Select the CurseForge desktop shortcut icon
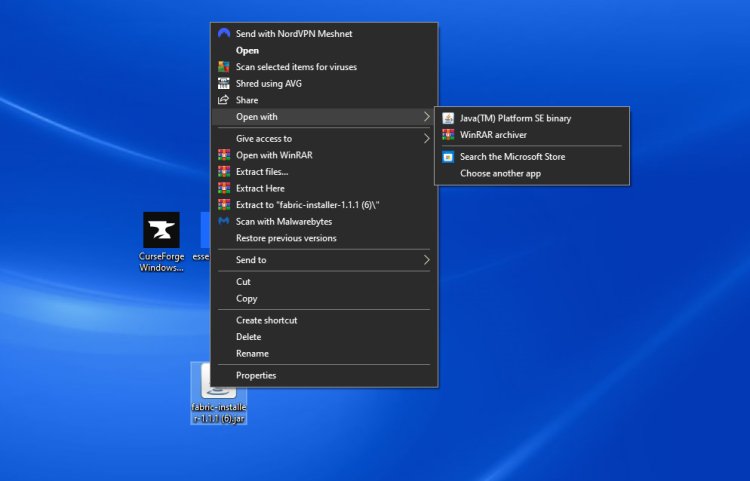Viewport: 750px width, 481px height. [x=161, y=230]
